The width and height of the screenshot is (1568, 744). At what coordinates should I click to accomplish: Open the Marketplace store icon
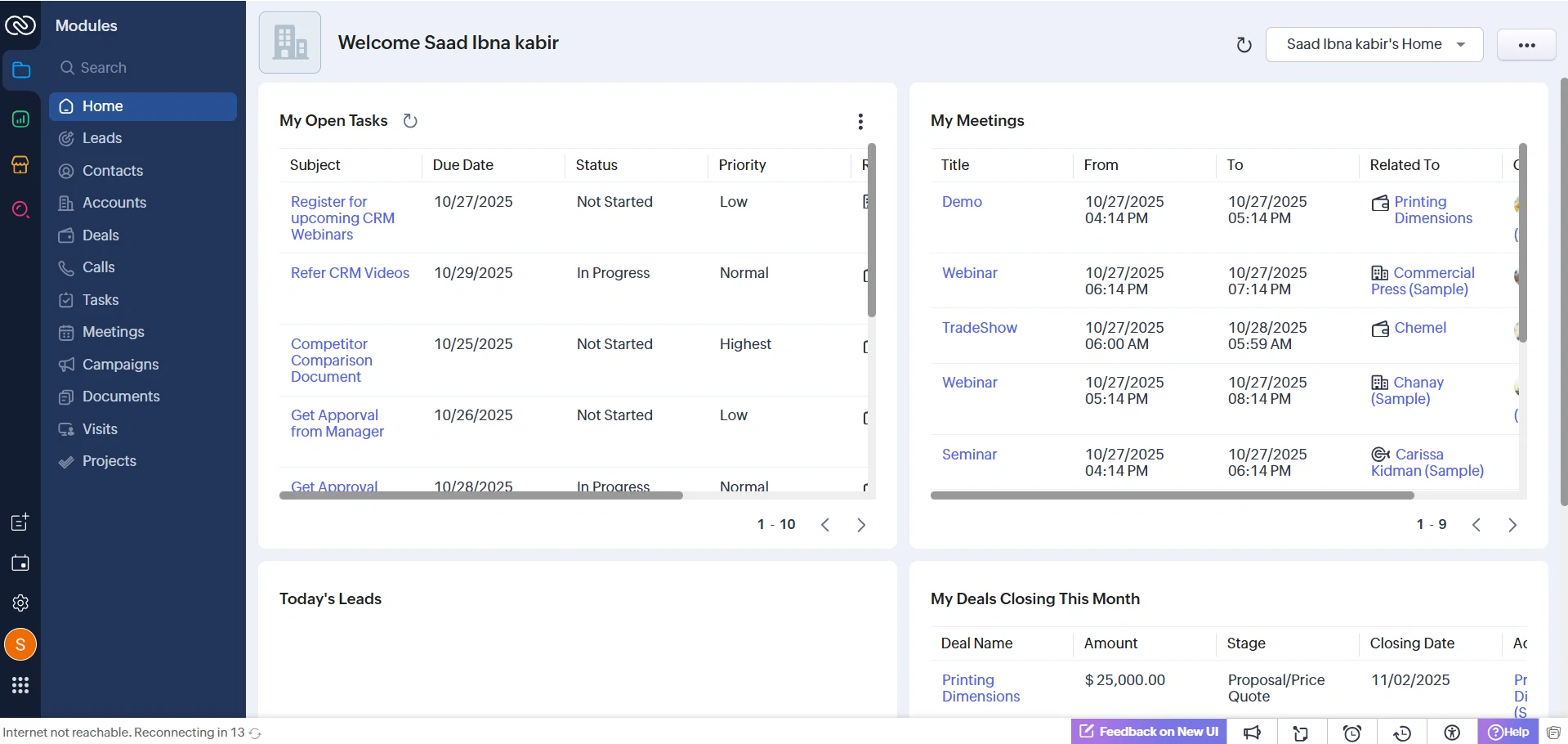[20, 164]
